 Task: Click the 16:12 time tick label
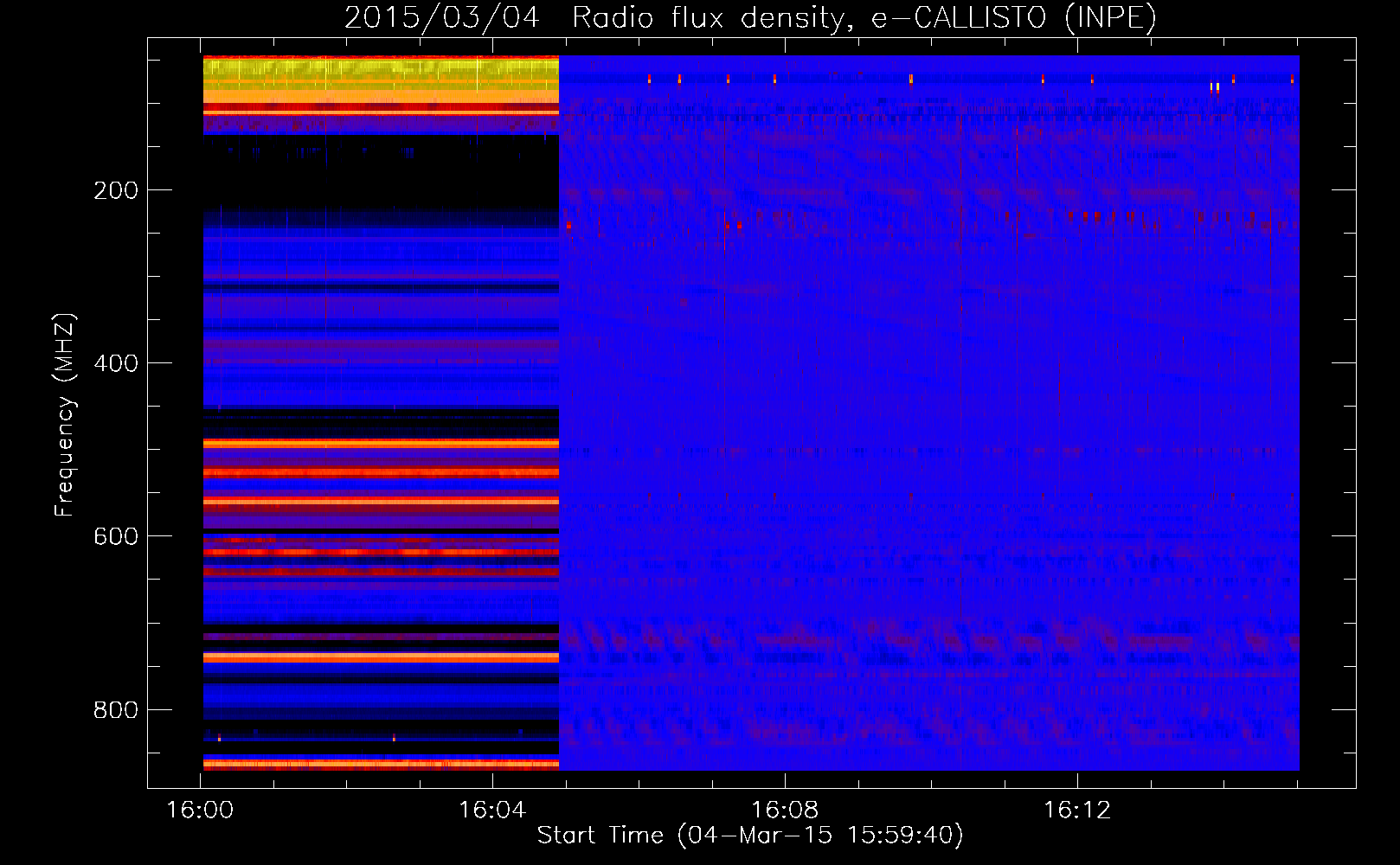(x=1077, y=811)
